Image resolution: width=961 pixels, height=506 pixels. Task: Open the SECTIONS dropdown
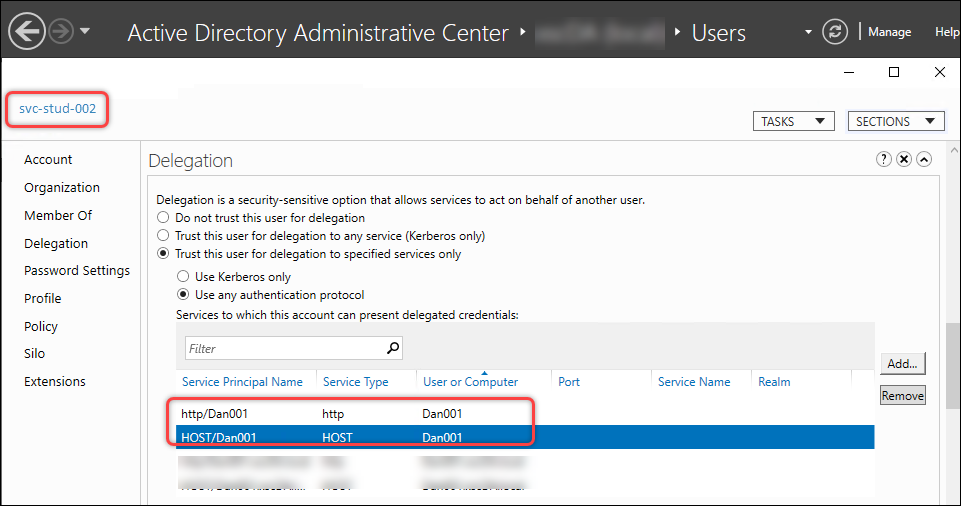tap(896, 121)
